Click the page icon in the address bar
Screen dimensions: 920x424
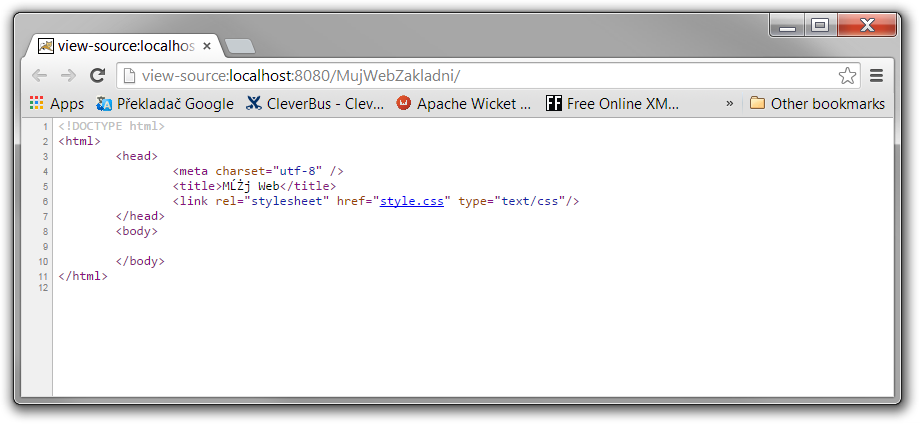click(131, 76)
